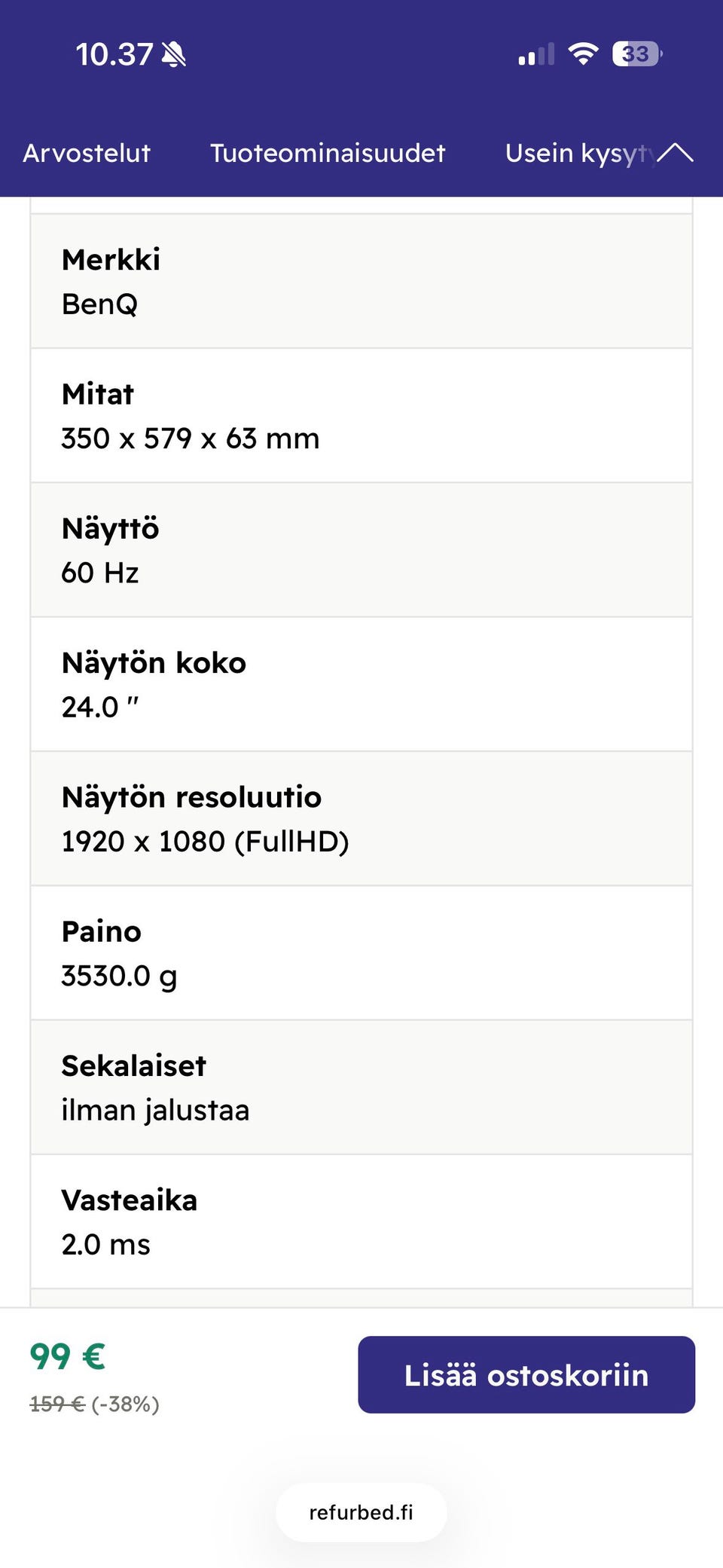723x1568 pixels.
Task: Tap the clock showing 10.37
Action: pos(113,53)
